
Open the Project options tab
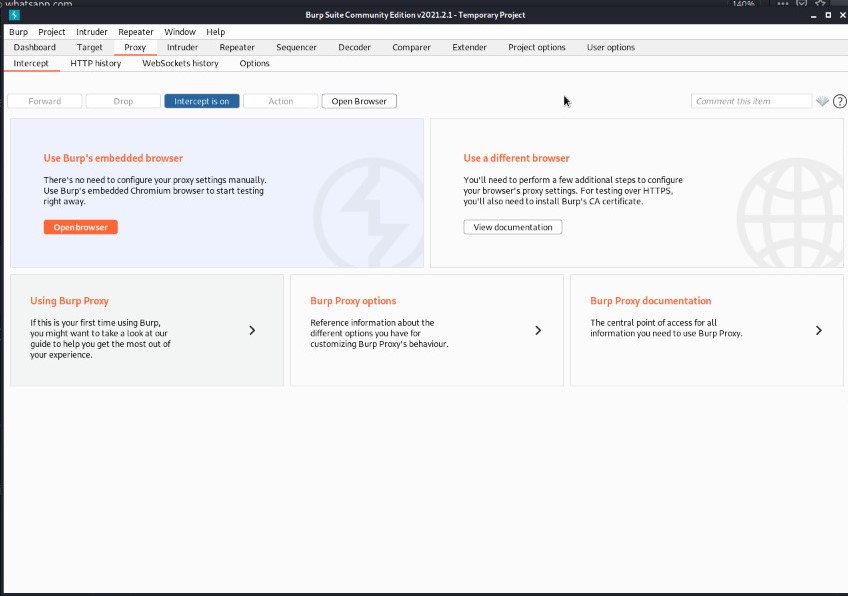pos(537,48)
